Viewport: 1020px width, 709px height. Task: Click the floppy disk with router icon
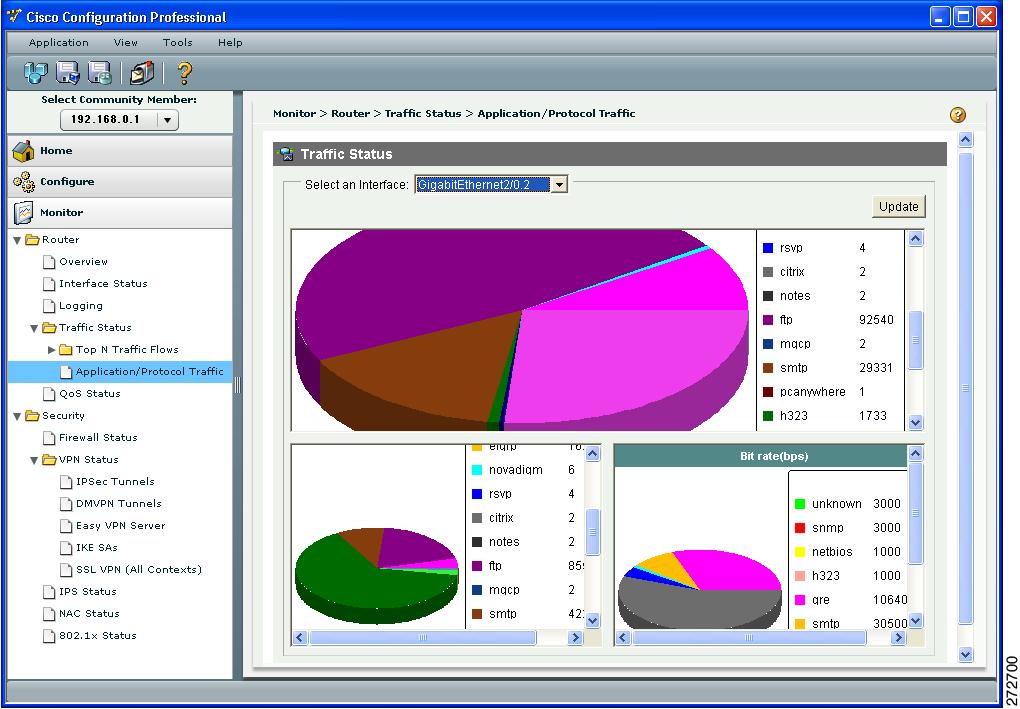(x=100, y=72)
